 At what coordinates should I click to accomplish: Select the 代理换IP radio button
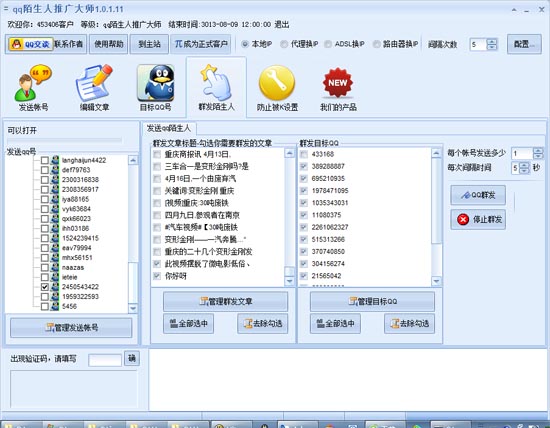point(284,44)
